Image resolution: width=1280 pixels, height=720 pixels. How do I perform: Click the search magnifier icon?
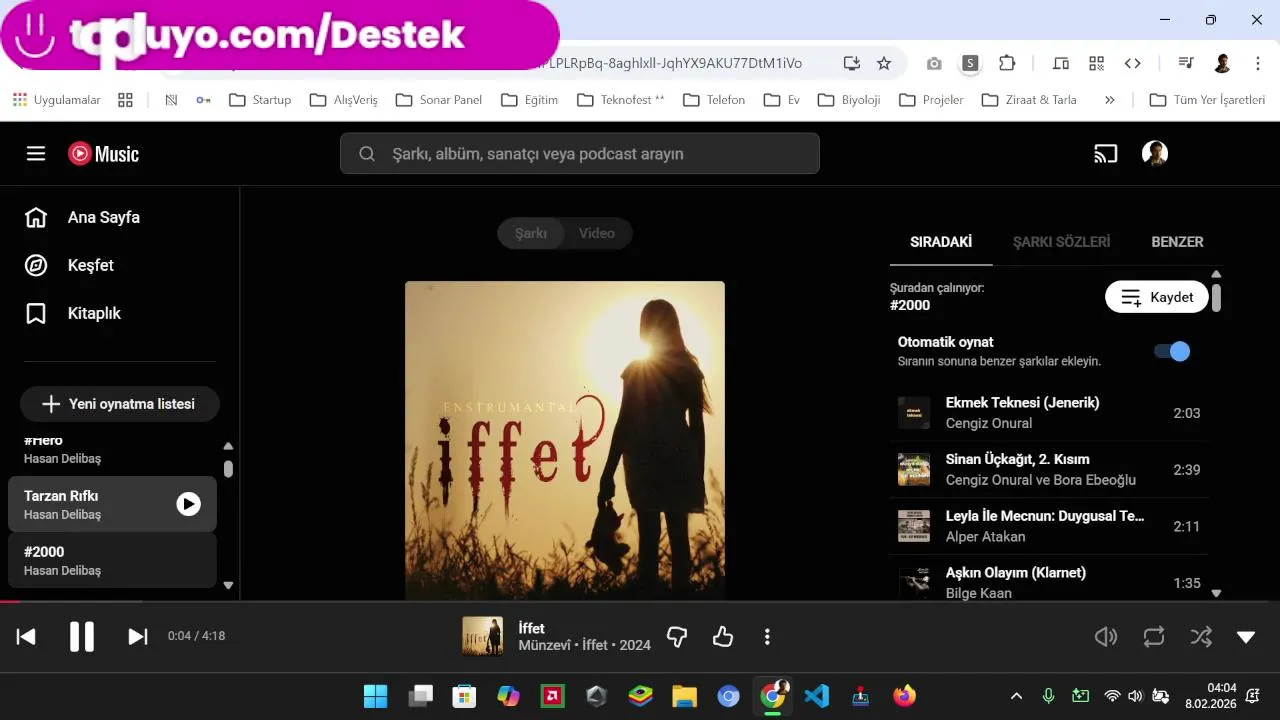click(367, 154)
